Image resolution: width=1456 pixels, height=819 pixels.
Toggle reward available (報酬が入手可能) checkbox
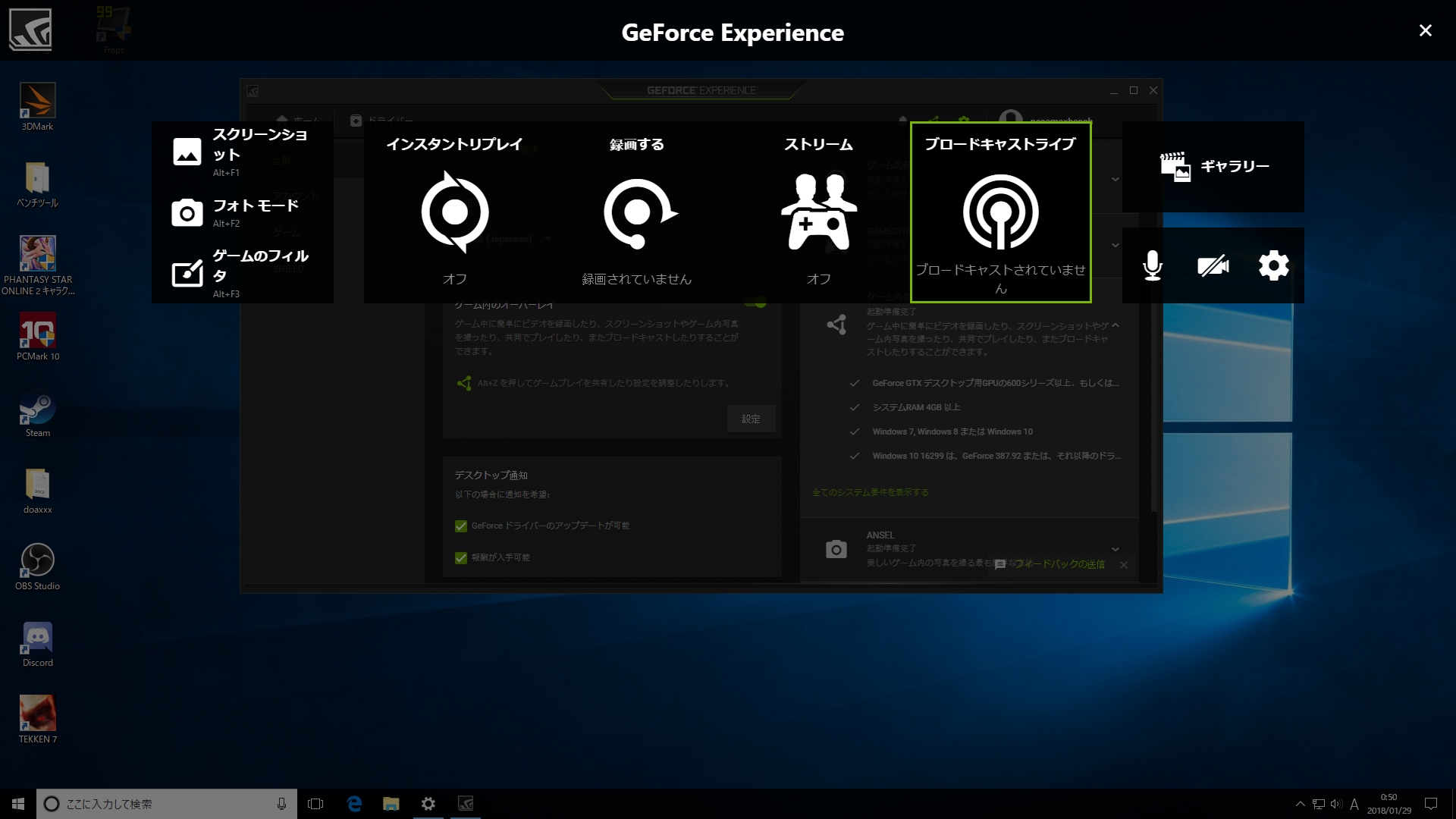point(461,557)
